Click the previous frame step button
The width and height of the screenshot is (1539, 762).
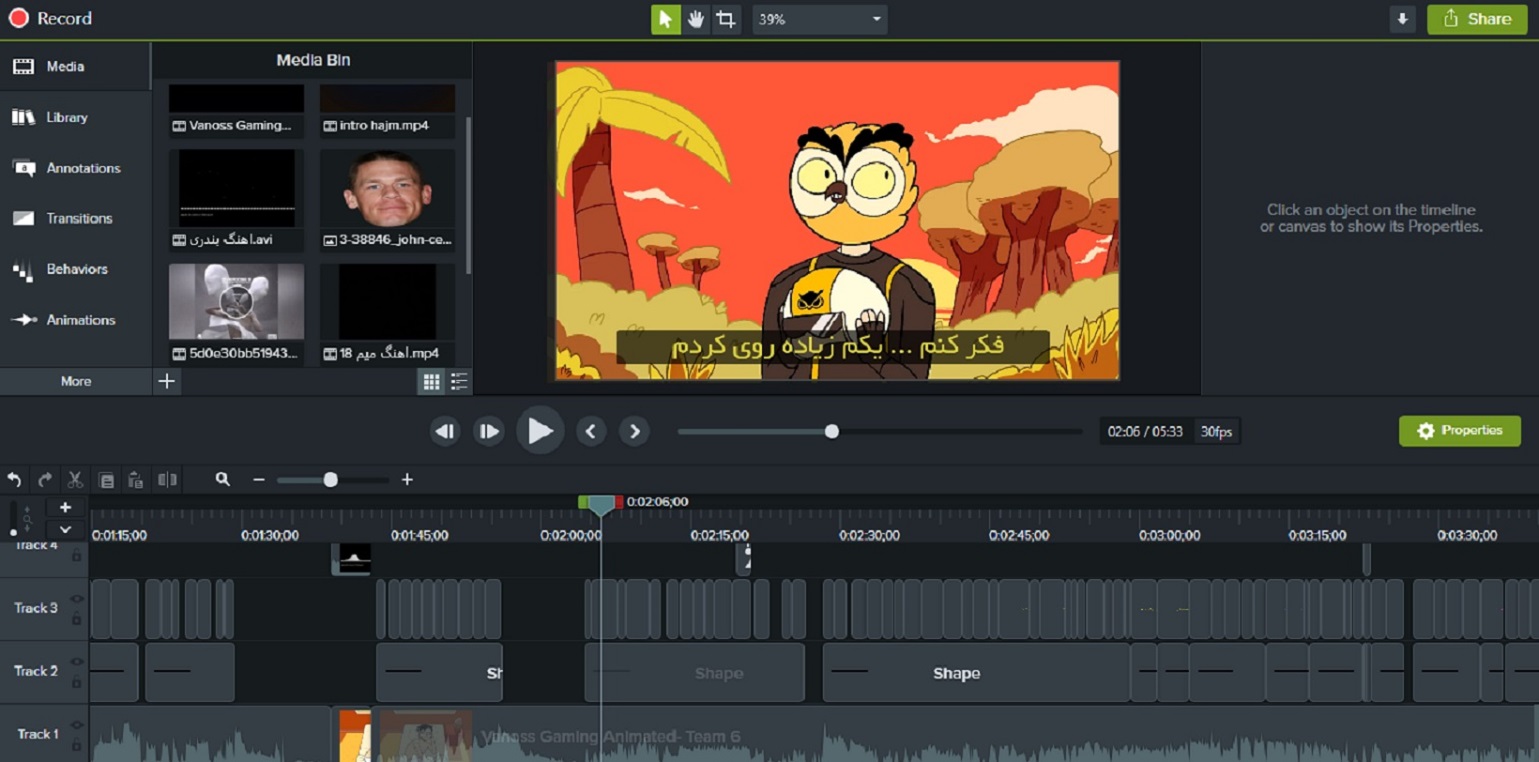(x=445, y=431)
